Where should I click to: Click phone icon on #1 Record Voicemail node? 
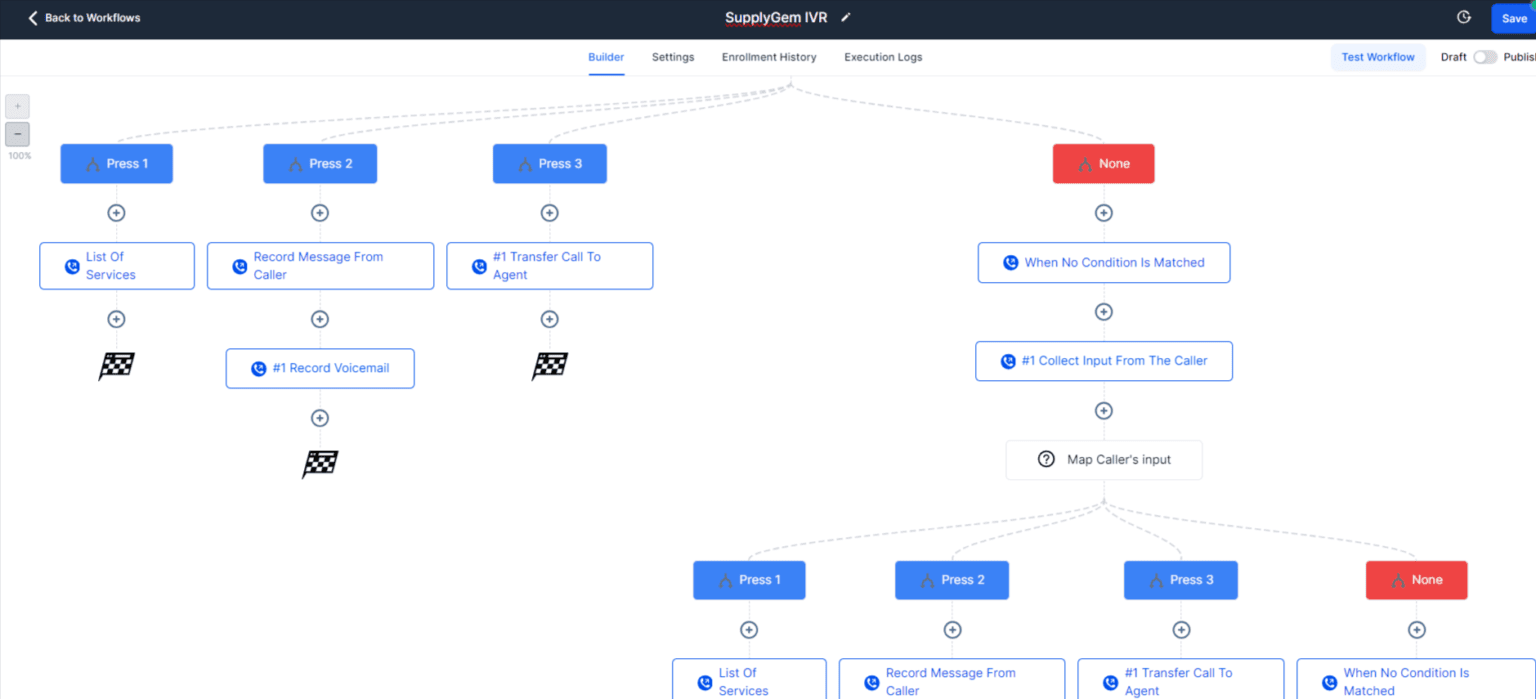[259, 368]
